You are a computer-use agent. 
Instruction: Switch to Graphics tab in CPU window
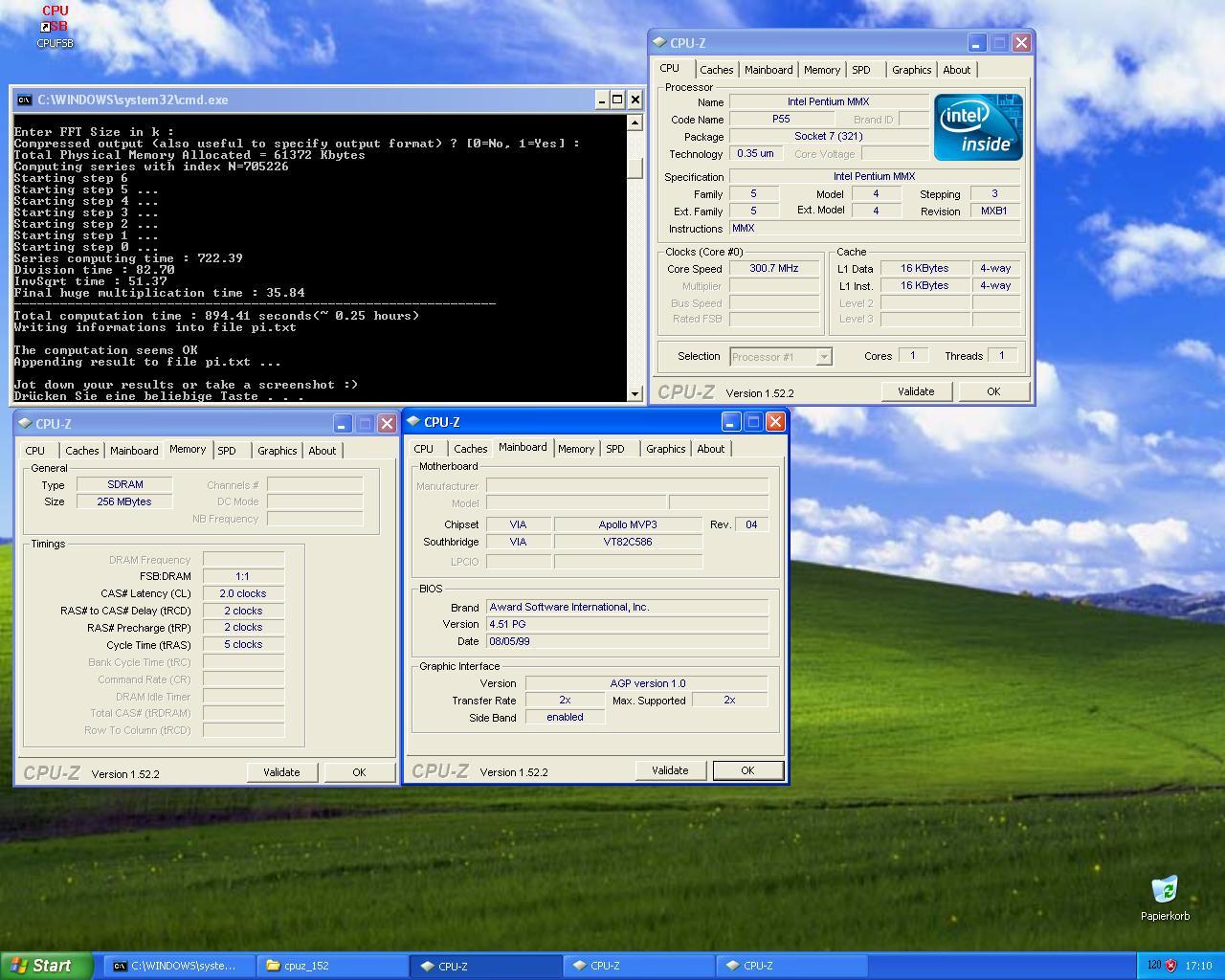click(x=911, y=70)
